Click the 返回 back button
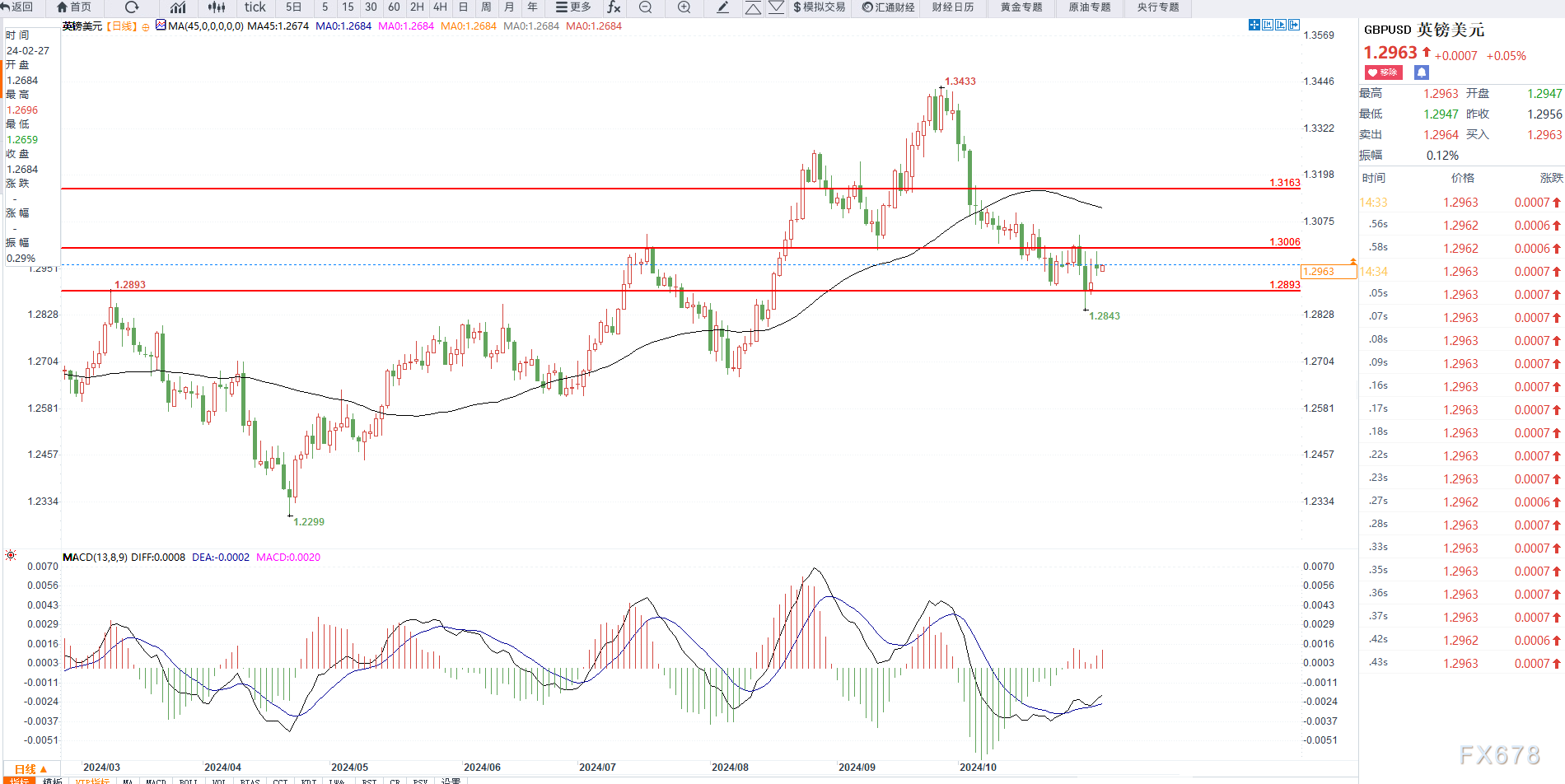 [17, 7]
